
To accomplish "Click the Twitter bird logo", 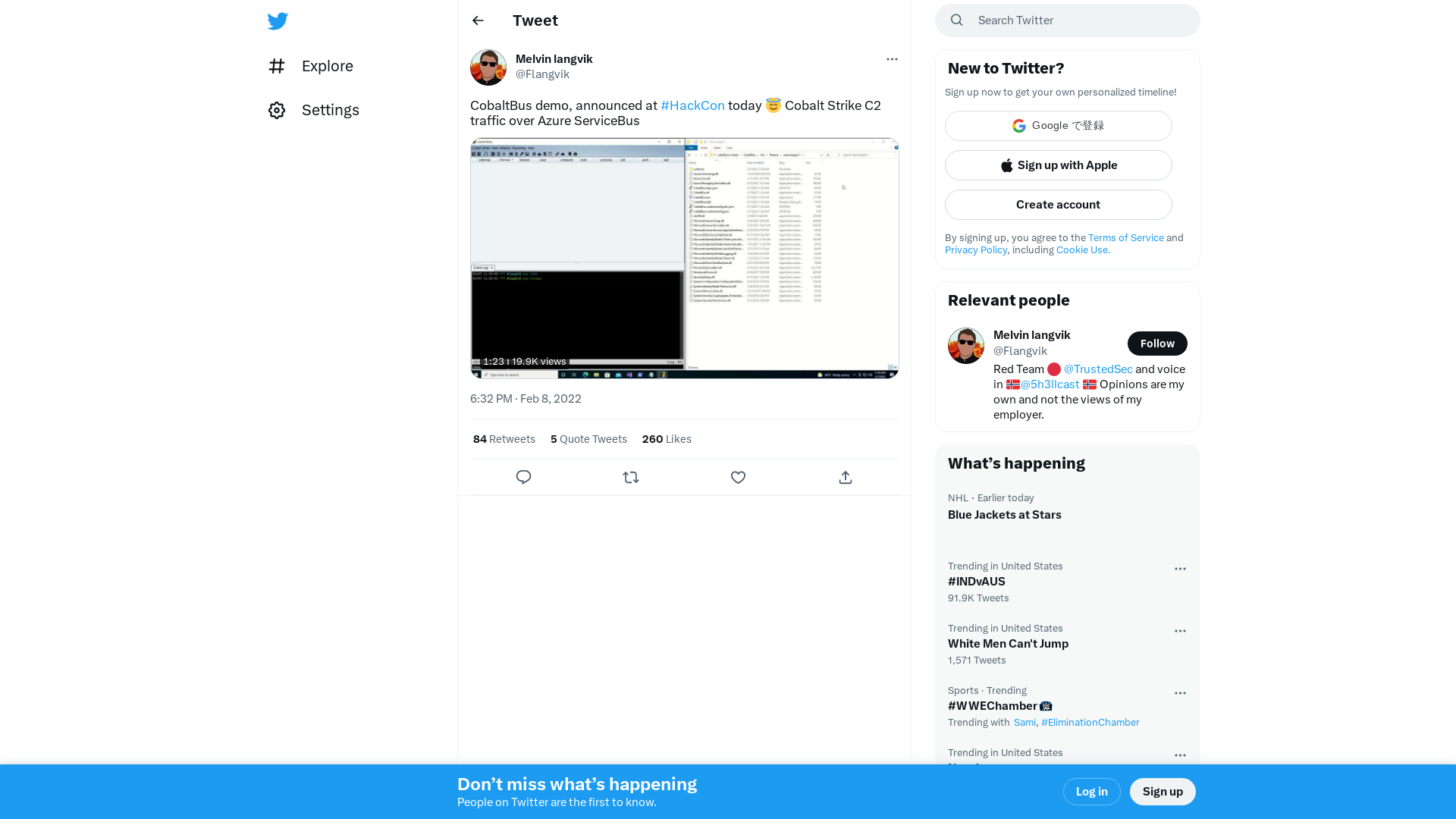I will (278, 20).
